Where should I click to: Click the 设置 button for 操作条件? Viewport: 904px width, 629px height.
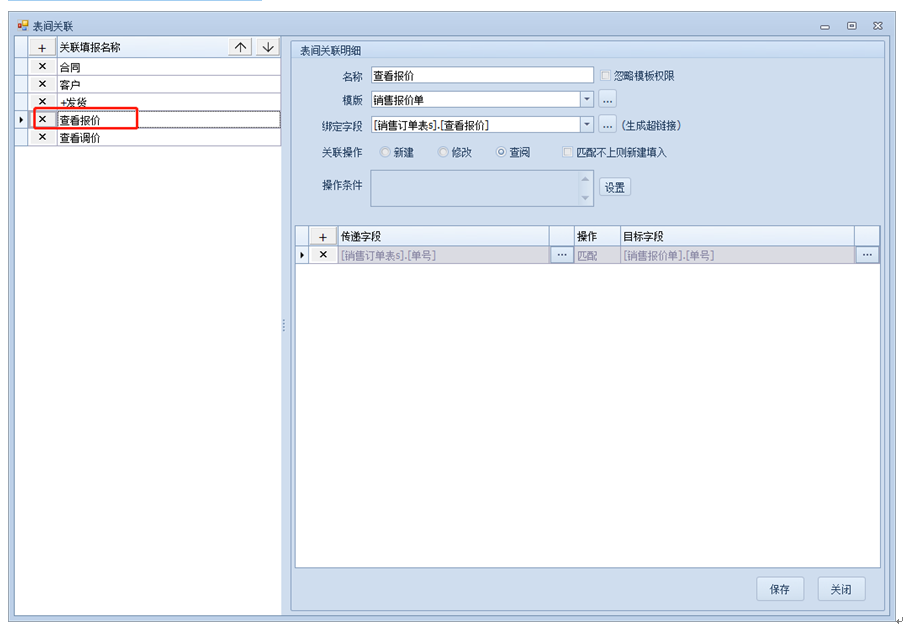tap(615, 187)
